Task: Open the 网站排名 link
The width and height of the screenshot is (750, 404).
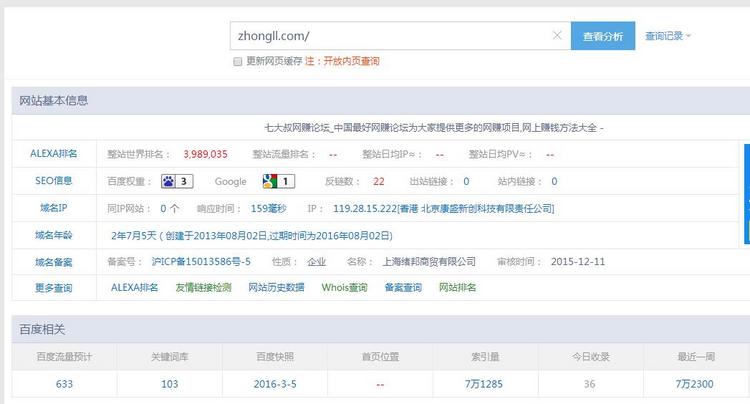Action: point(458,288)
